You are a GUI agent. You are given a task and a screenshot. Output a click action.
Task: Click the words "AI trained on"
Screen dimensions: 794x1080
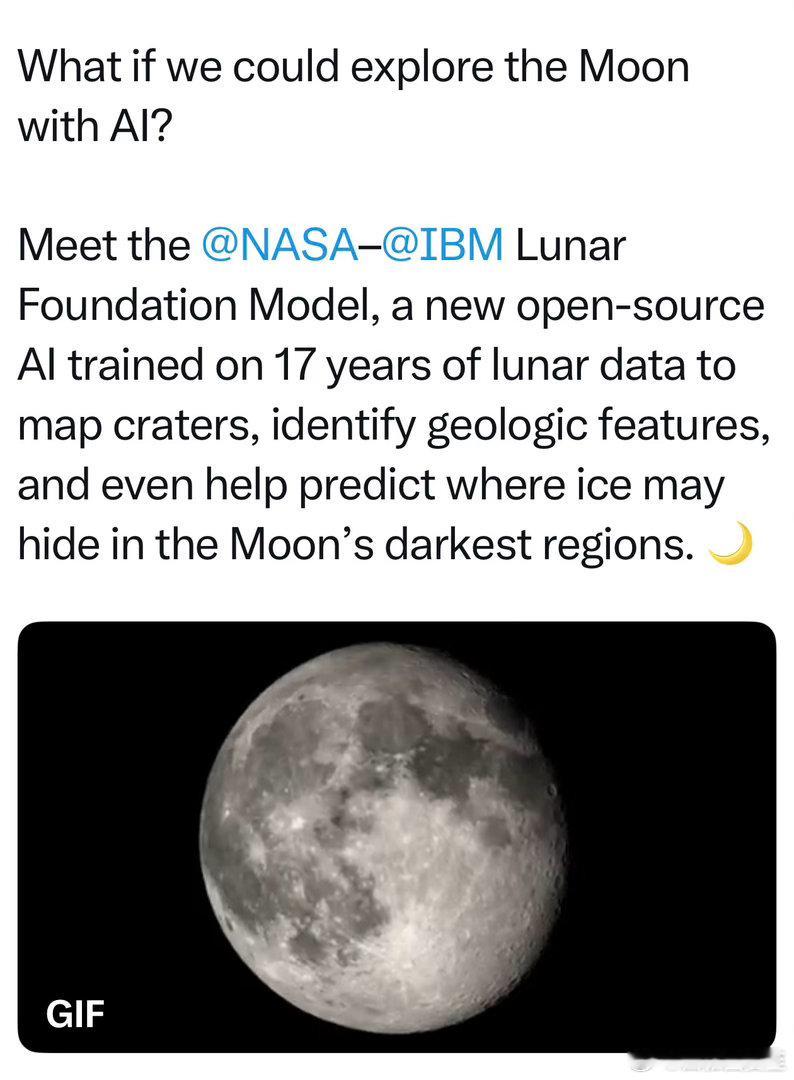coord(141,364)
